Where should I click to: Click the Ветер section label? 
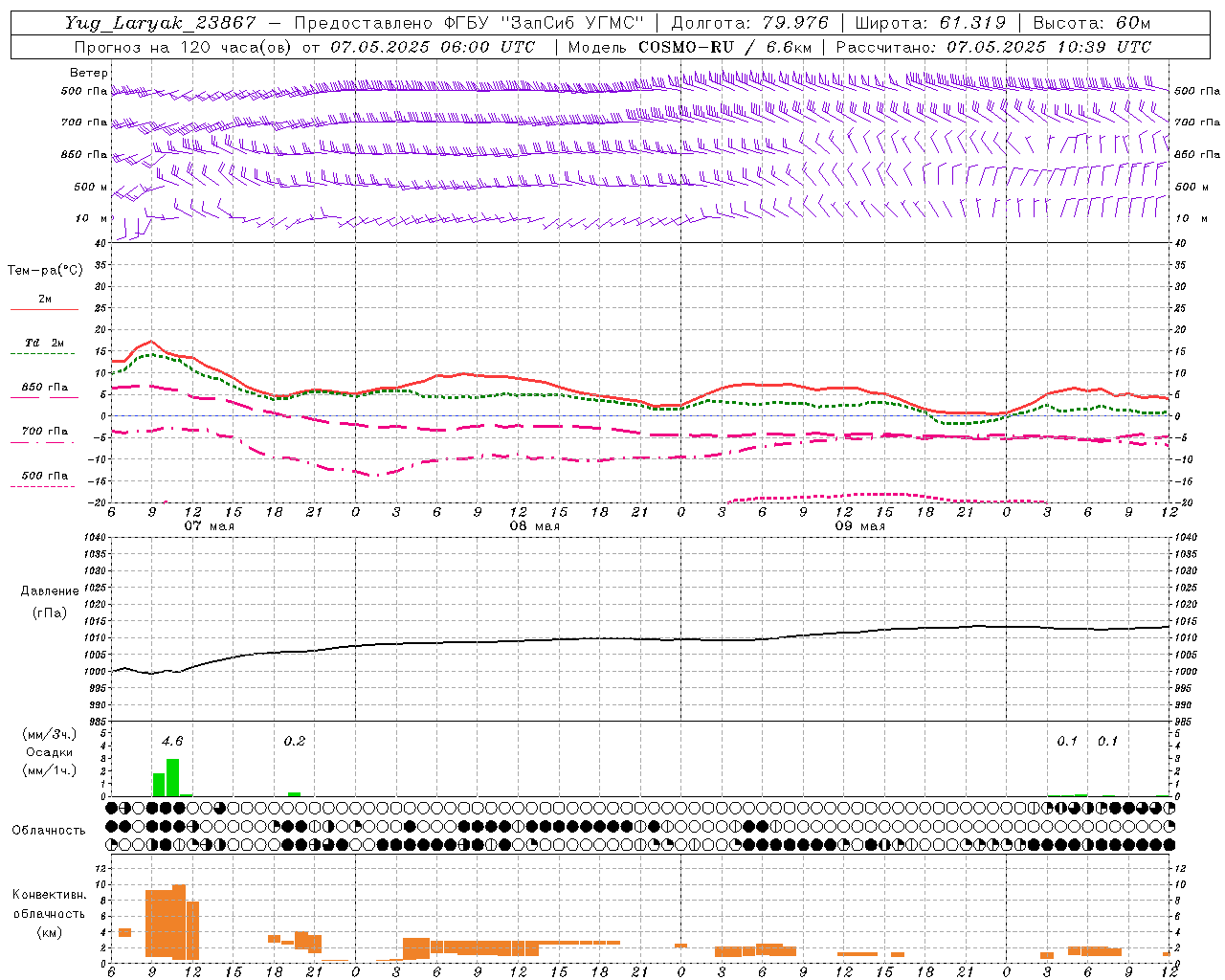(x=89, y=73)
